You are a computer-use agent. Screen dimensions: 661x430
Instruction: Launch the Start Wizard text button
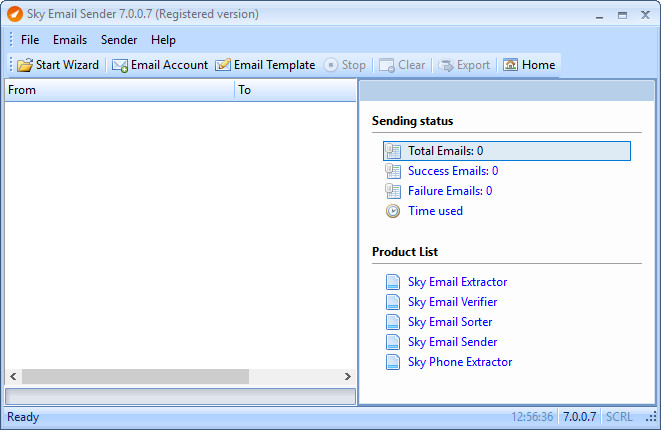[67, 65]
